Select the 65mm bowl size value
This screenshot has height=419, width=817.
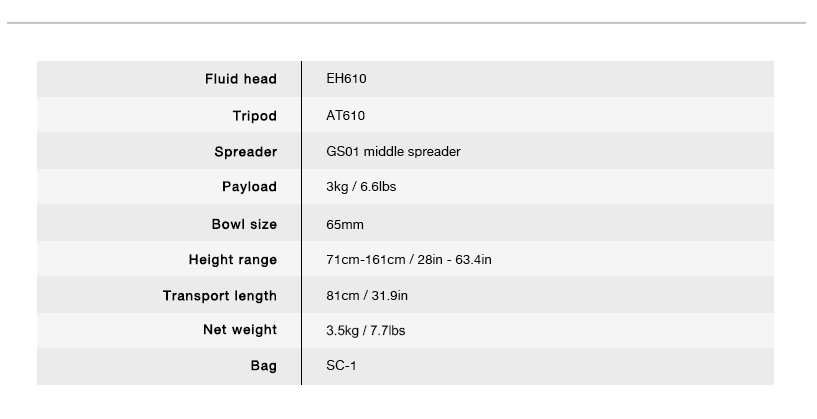tap(345, 225)
